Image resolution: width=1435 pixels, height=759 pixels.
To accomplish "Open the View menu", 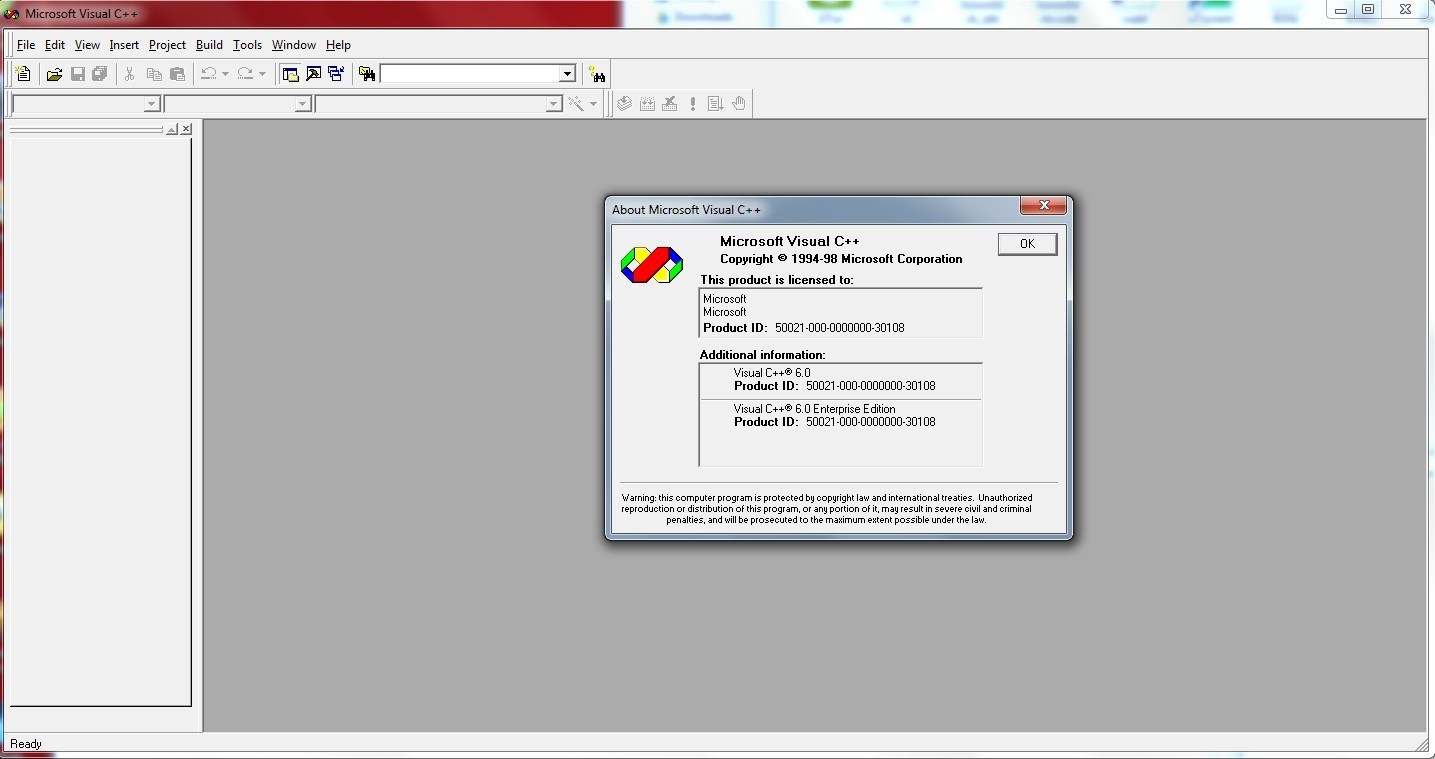I will coord(87,45).
